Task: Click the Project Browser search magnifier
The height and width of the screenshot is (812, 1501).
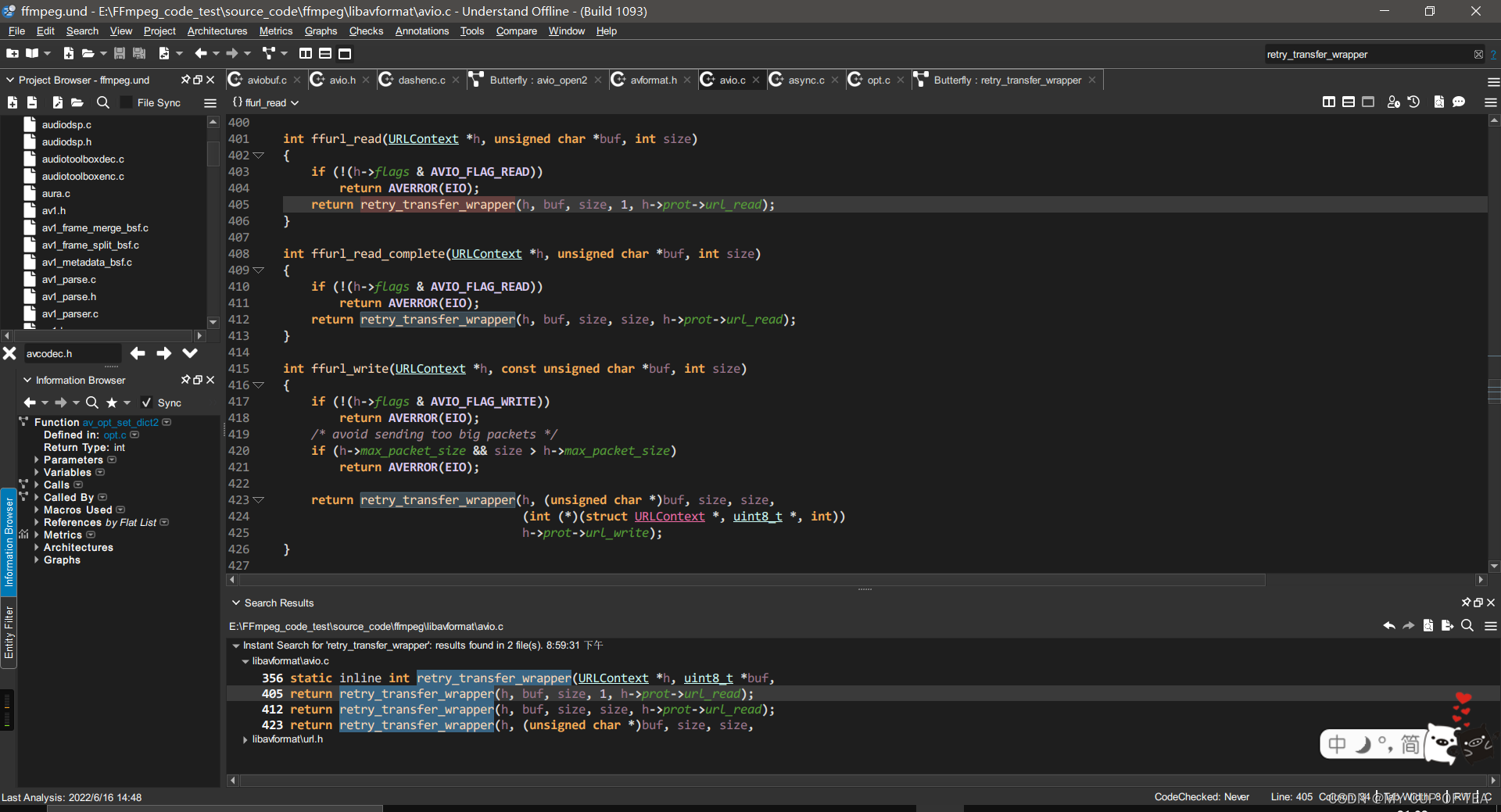Action: [102, 102]
